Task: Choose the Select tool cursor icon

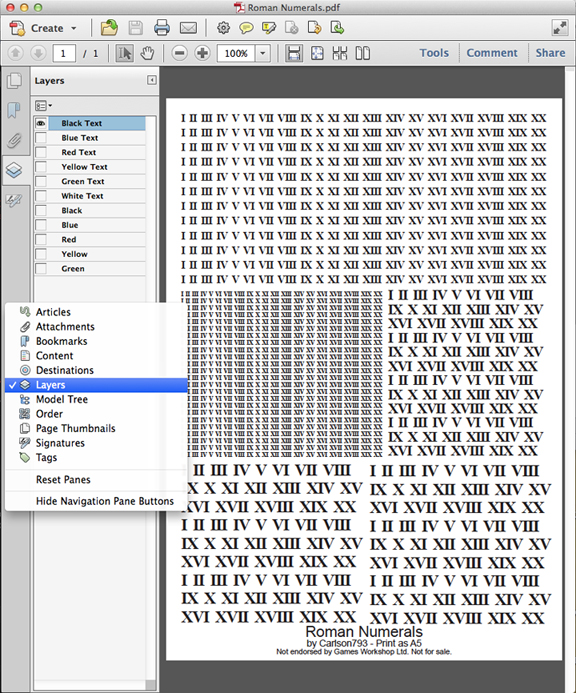Action: click(124, 53)
